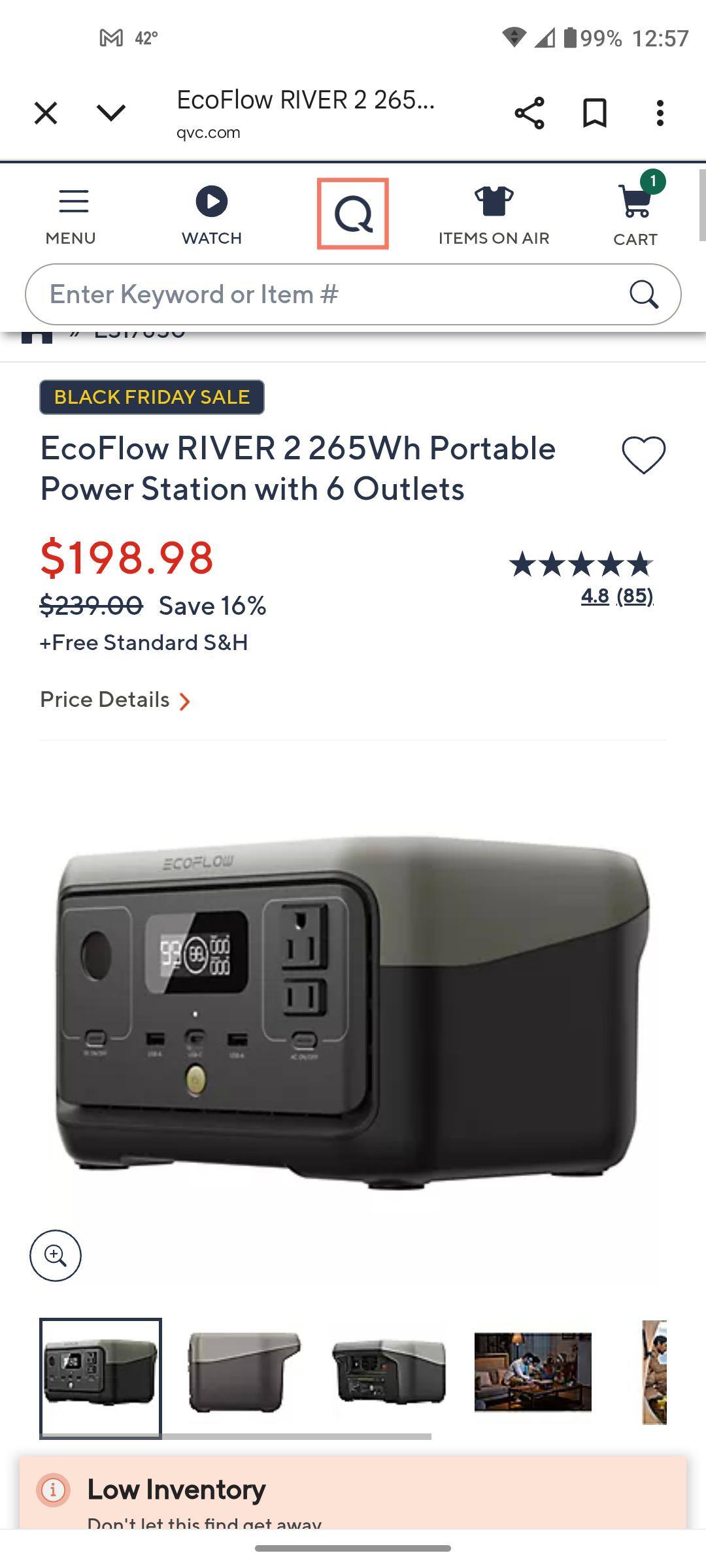Bookmark this page
Screen dimensions: 706x1568
pos(595,113)
